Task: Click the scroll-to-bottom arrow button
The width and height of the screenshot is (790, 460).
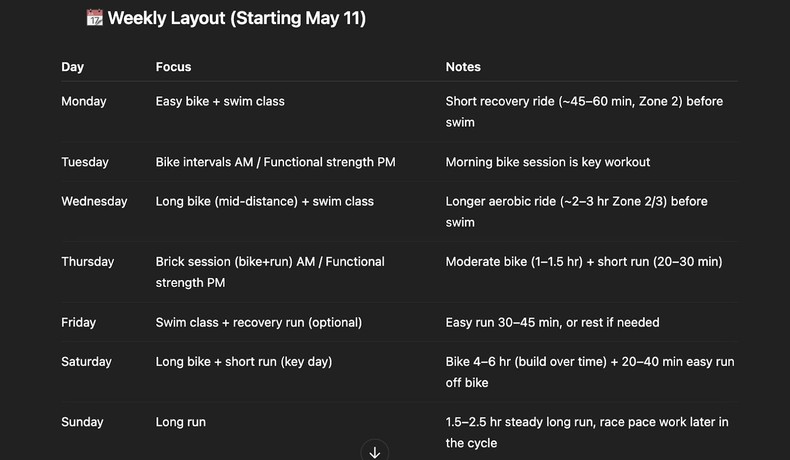Action: 375,452
